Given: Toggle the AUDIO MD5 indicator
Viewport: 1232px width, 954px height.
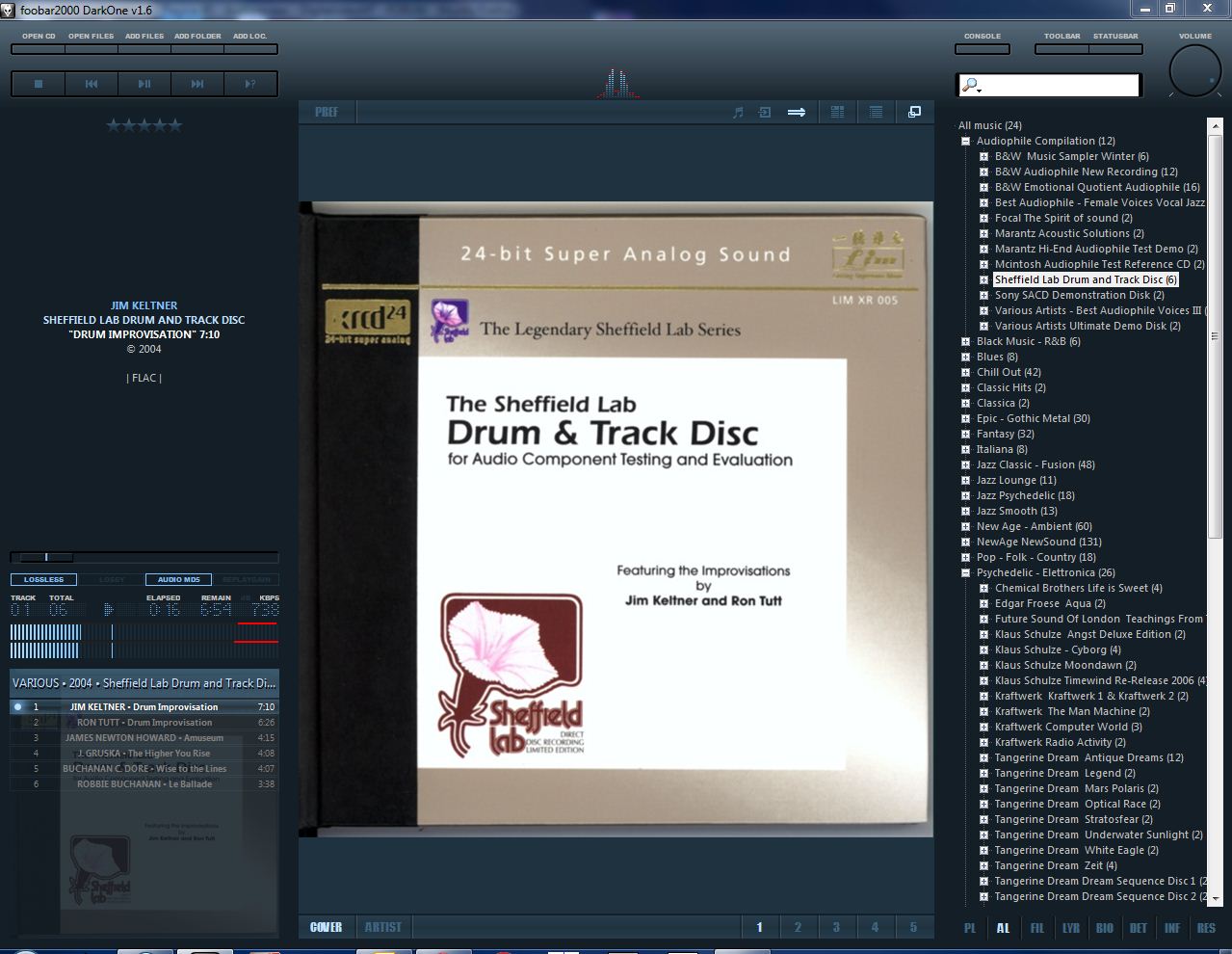Looking at the screenshot, I should click(178, 580).
